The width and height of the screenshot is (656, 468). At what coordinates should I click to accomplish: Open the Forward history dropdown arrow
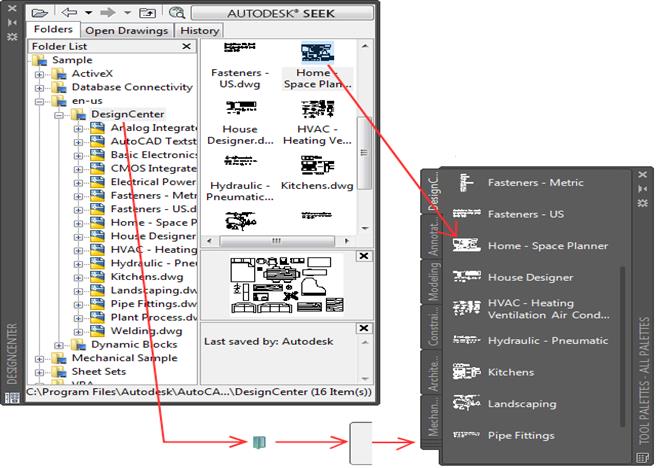point(127,13)
